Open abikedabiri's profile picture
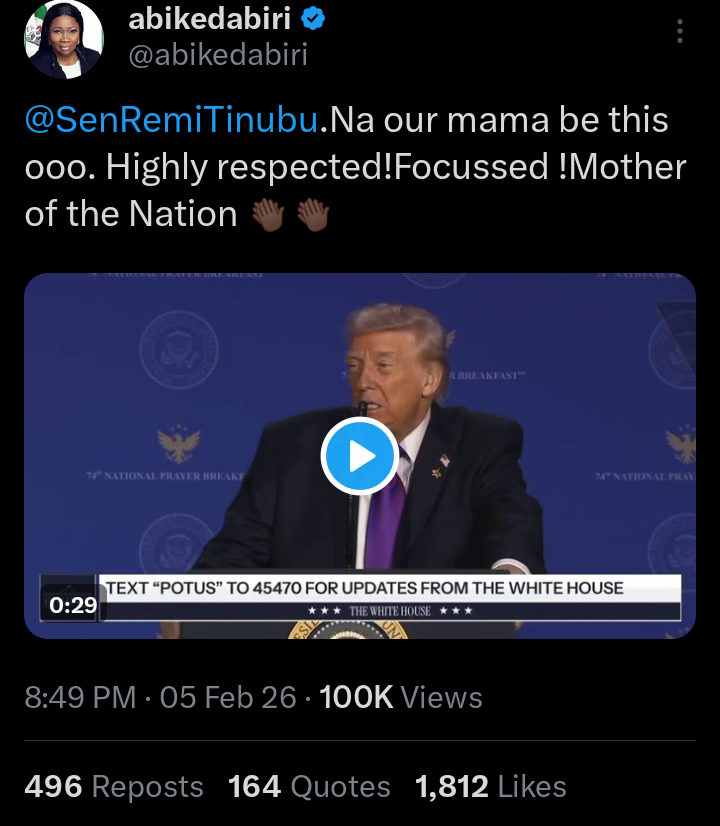720x826 pixels. [x=64, y=40]
